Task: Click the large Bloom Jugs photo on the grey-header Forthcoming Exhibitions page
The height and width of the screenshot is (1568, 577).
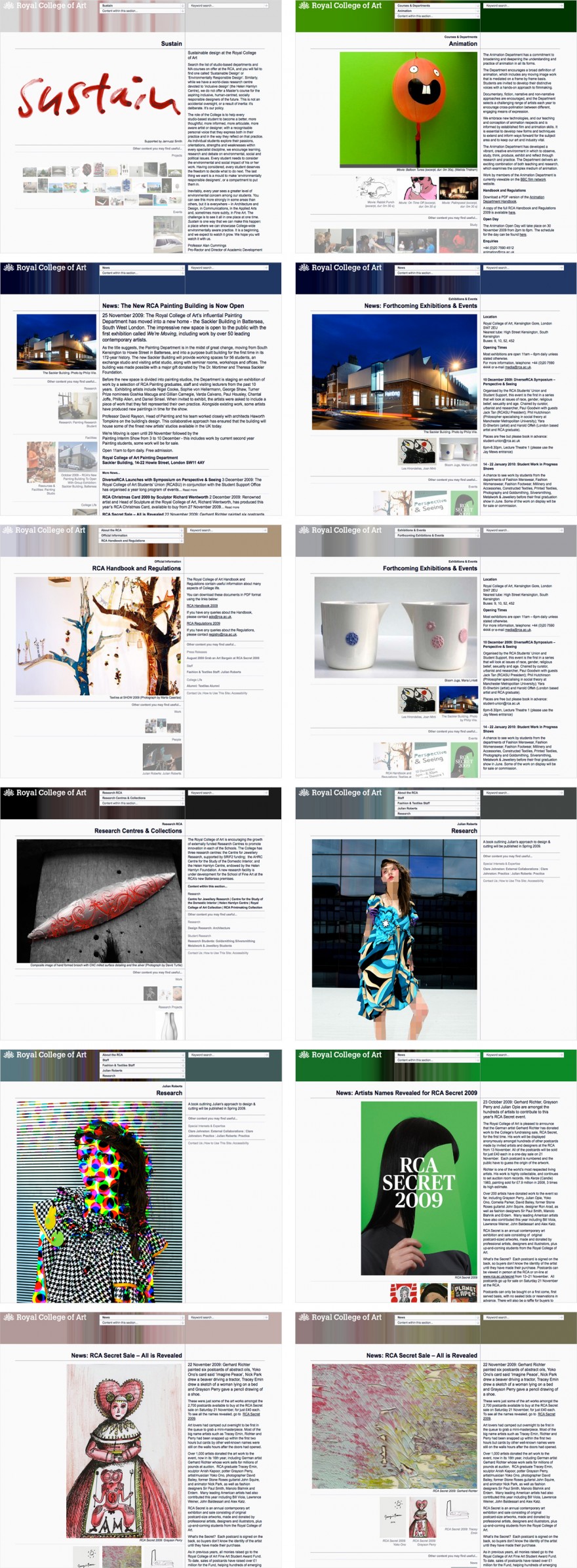Action: point(396,627)
